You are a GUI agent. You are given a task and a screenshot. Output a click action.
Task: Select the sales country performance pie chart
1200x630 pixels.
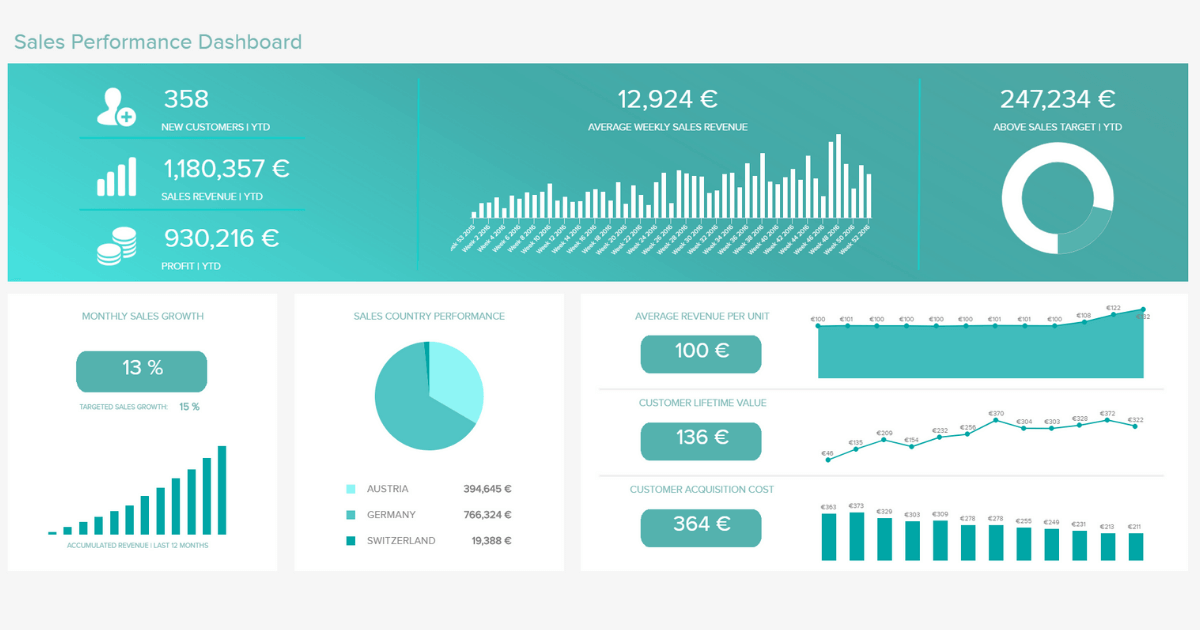pyautogui.click(x=428, y=395)
